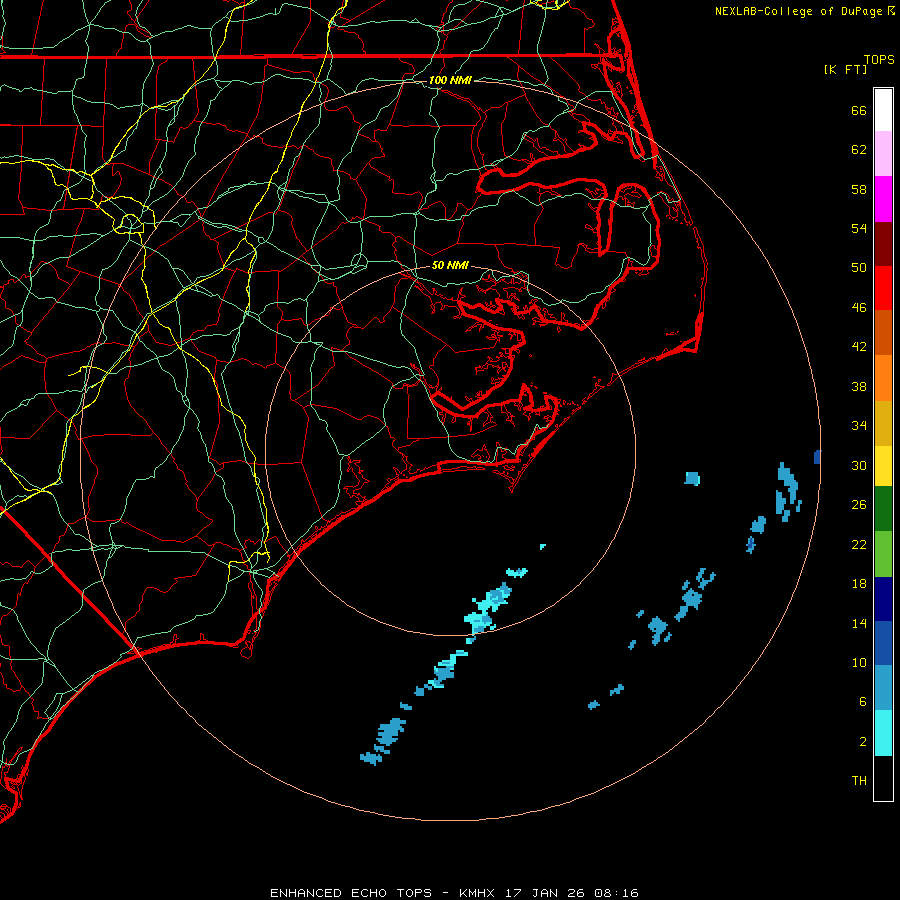Click the legend value 14
Viewport: 900px width, 900px height.
859,623
